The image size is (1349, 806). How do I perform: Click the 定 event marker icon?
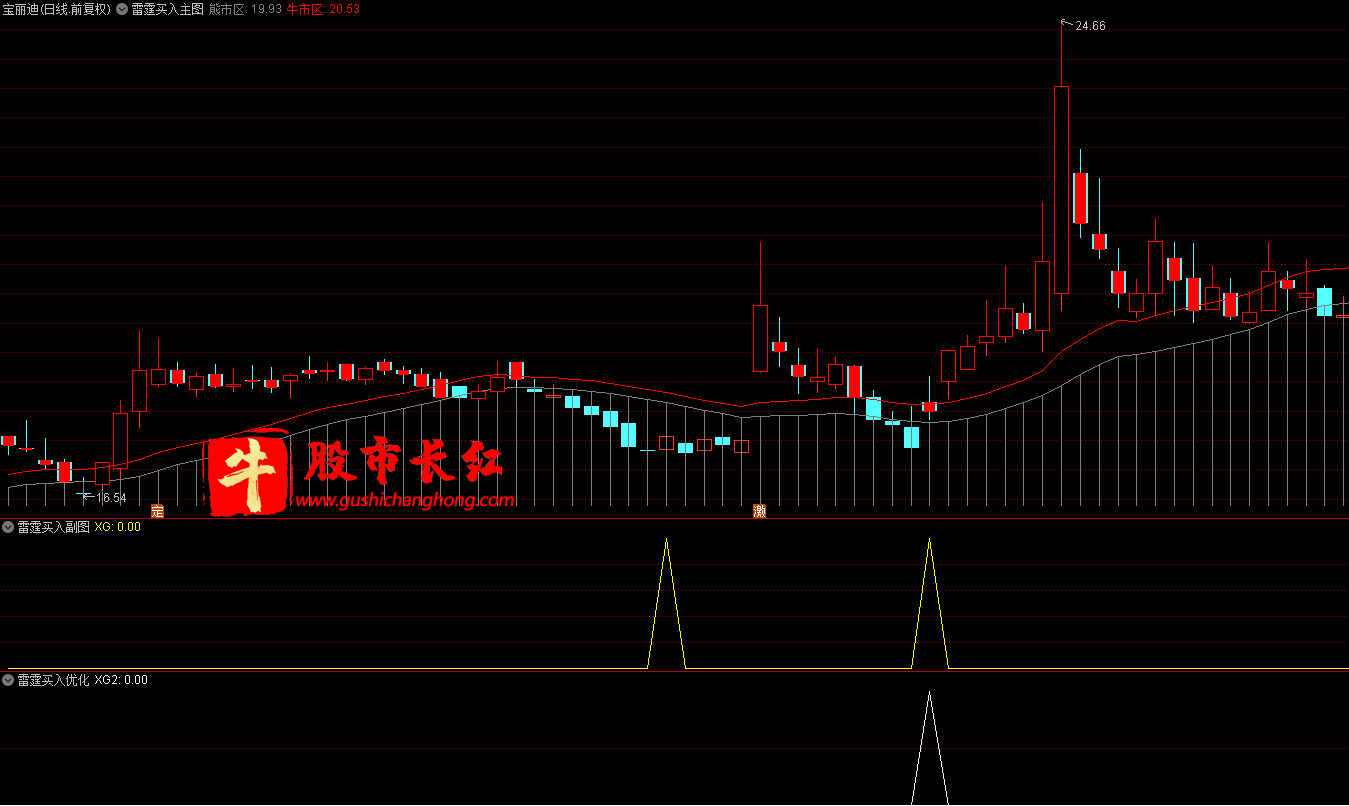pos(157,511)
